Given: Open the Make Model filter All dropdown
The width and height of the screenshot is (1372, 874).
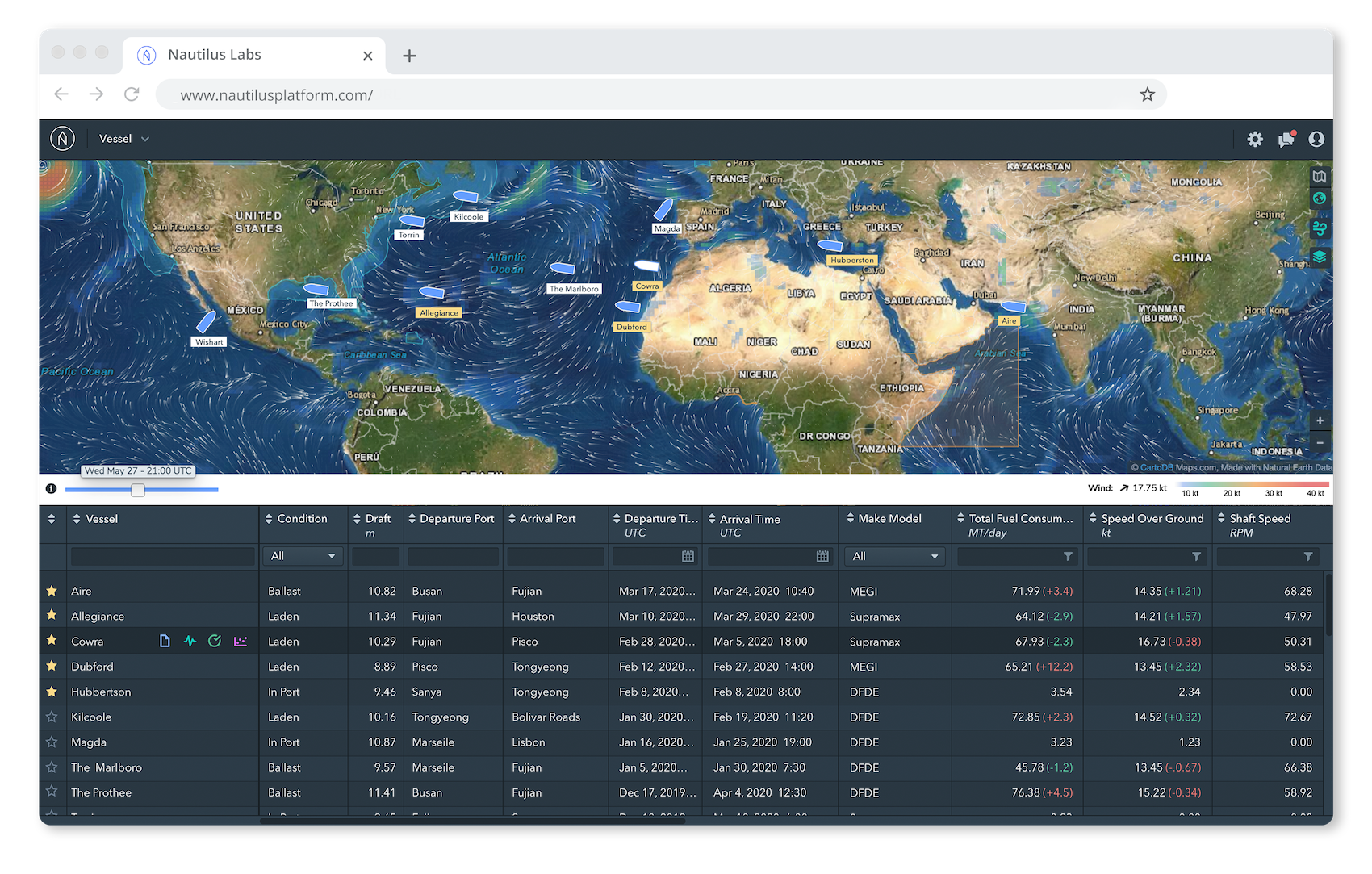Looking at the screenshot, I should coord(895,556).
